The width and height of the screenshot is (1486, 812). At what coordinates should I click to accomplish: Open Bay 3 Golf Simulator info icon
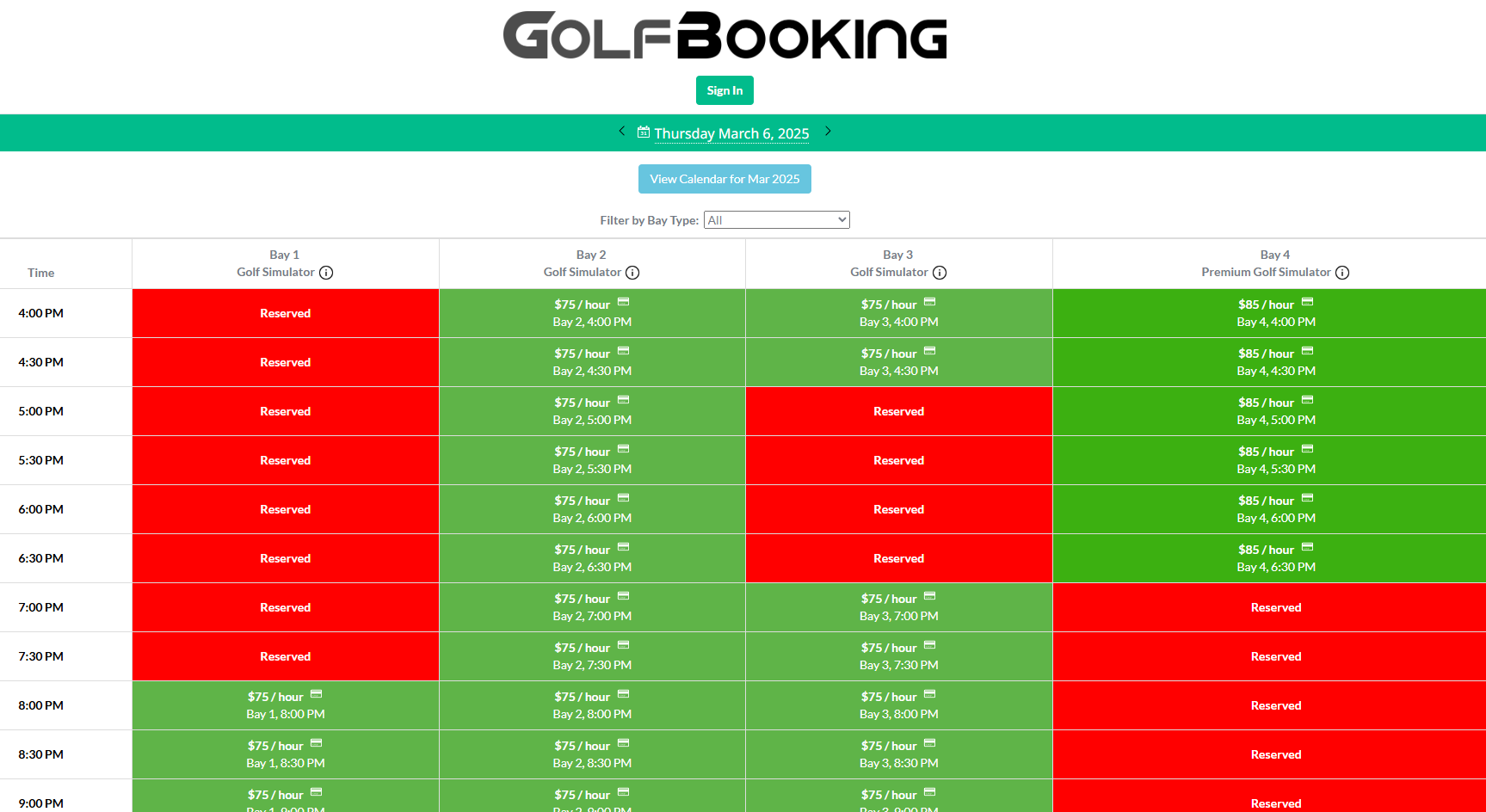(940, 273)
